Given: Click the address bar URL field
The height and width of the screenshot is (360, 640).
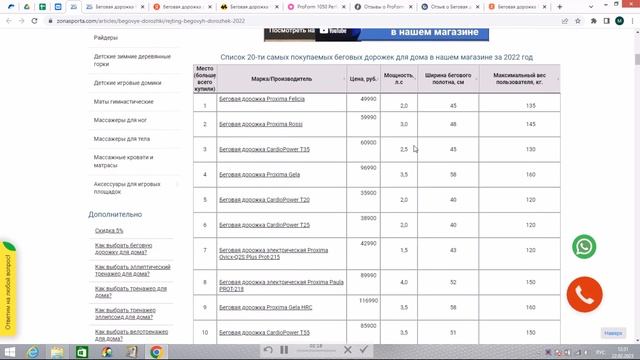Looking at the screenshot, I should (x=302, y=21).
